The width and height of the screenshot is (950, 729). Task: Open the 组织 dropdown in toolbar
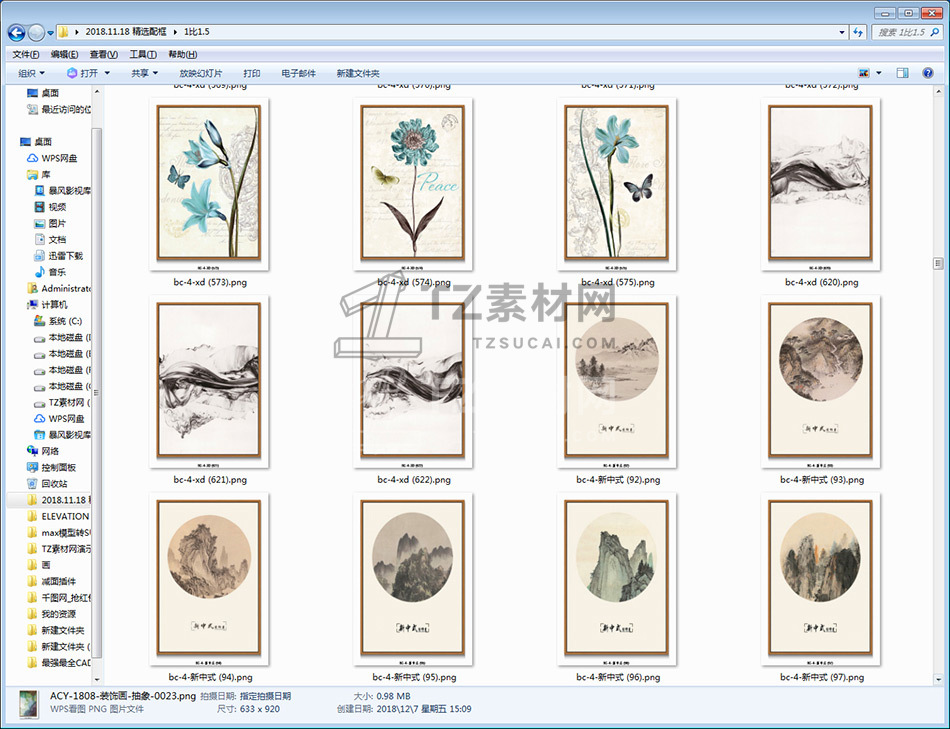pyautogui.click(x=32, y=73)
